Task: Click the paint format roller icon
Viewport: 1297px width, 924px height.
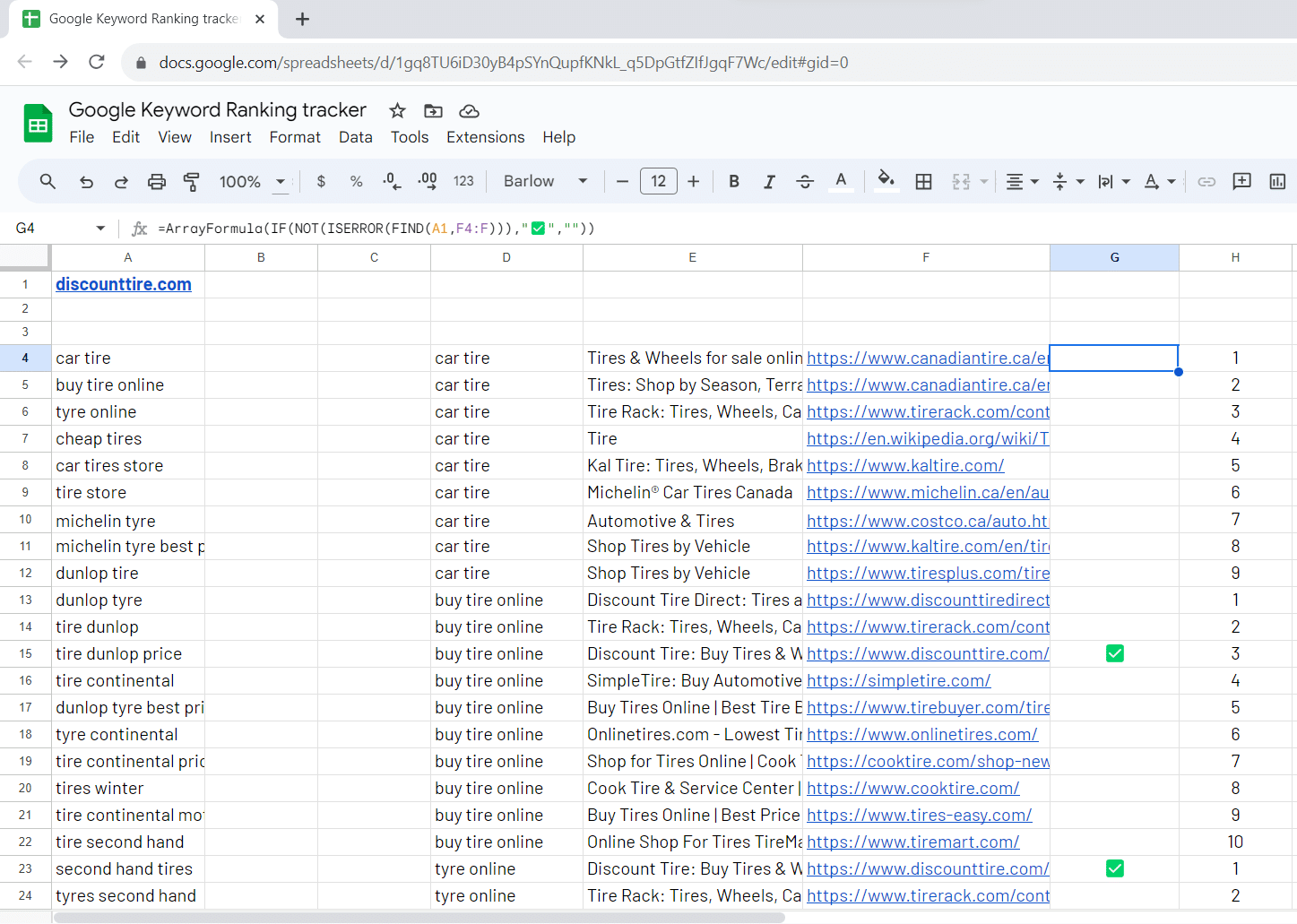Action: [191, 182]
